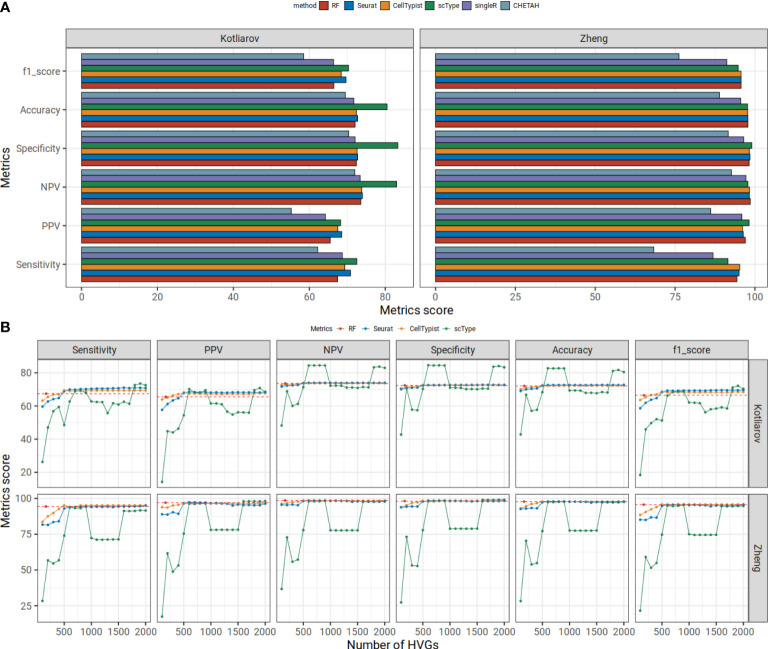The height and width of the screenshot is (649, 768).
Task: Click the bold panel letter B
Action: click(x=6, y=328)
